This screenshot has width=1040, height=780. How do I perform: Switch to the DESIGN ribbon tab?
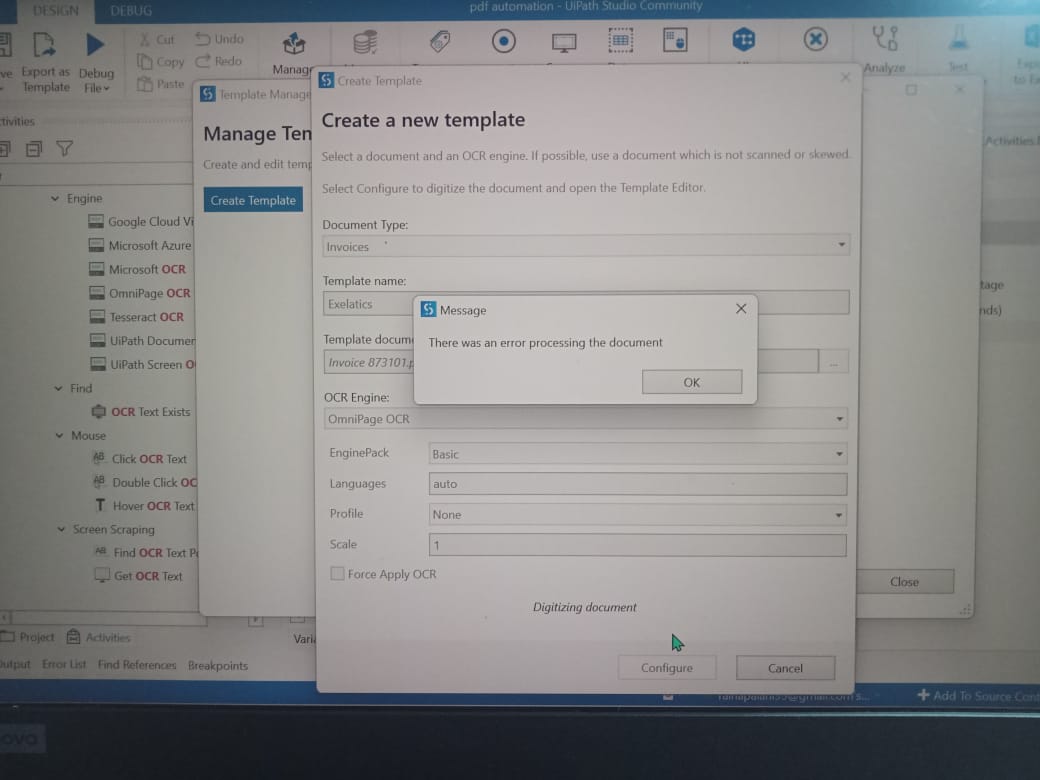pyautogui.click(x=56, y=11)
